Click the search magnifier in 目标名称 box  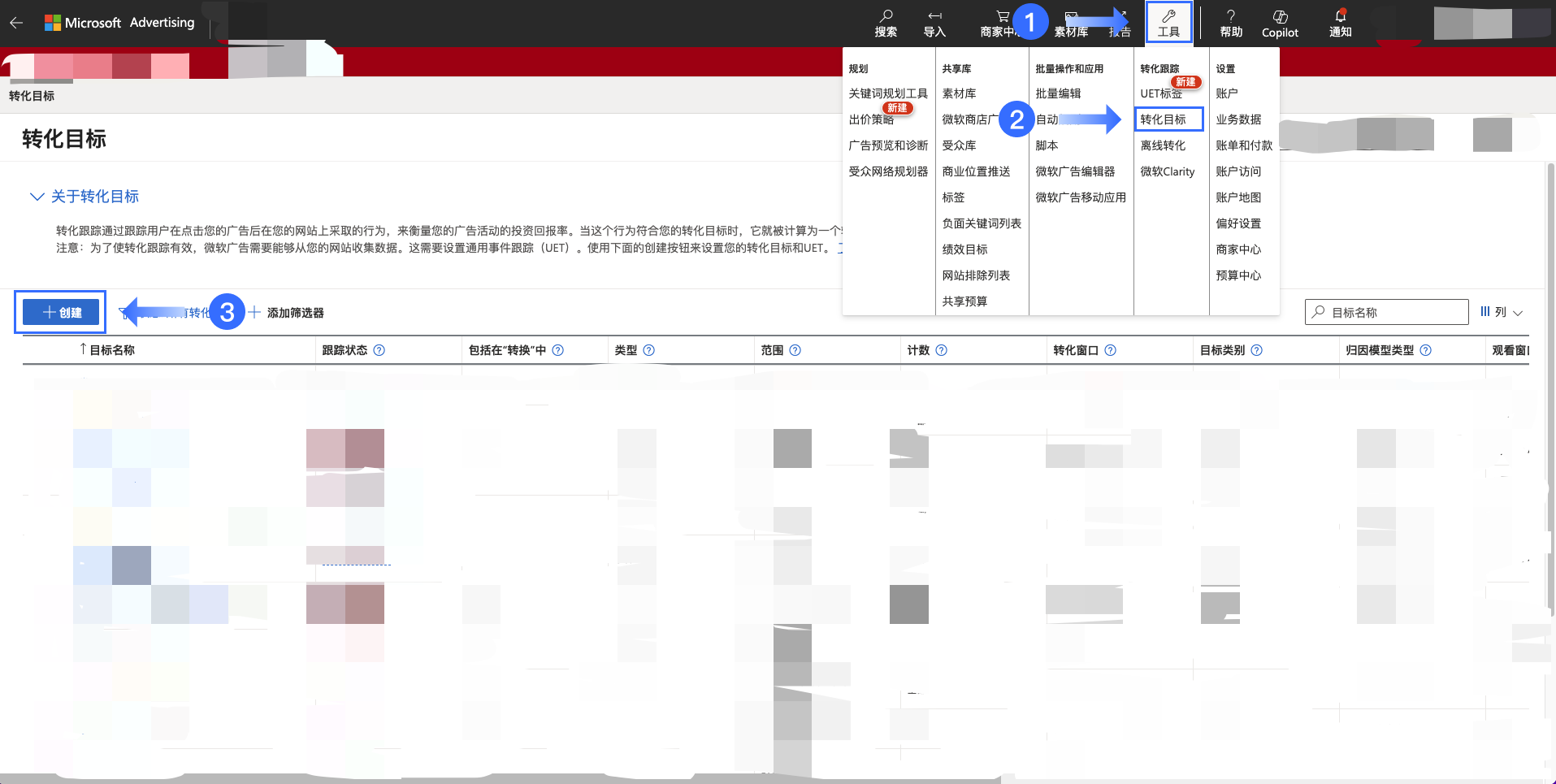point(1318,312)
